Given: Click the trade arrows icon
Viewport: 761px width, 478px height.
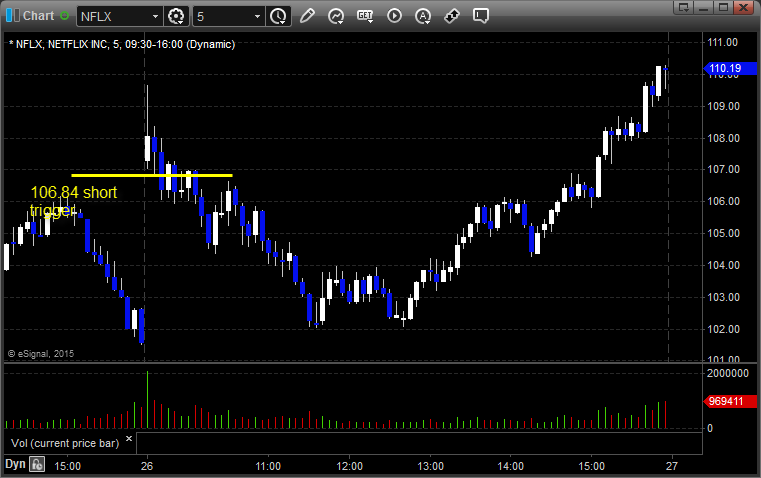Looking at the screenshot, I should click(x=452, y=16).
